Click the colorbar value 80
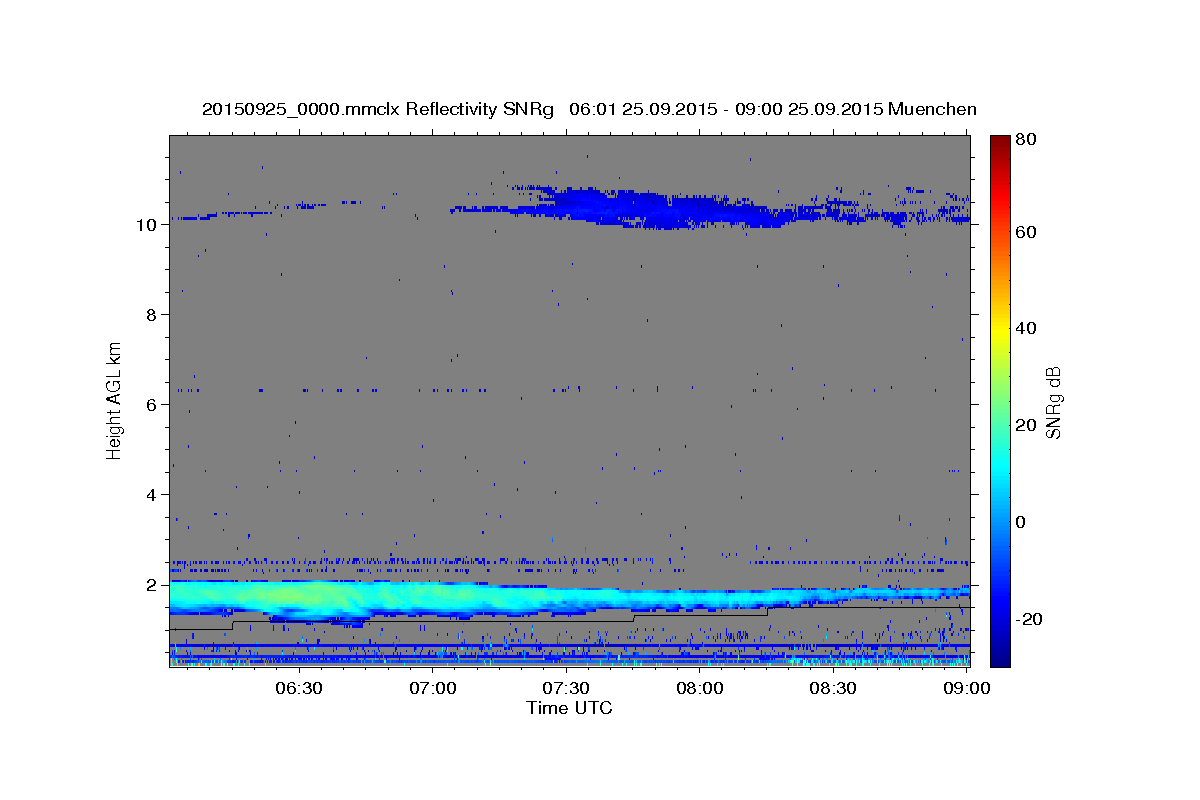The height and width of the screenshot is (800, 1200). pos(1026,140)
